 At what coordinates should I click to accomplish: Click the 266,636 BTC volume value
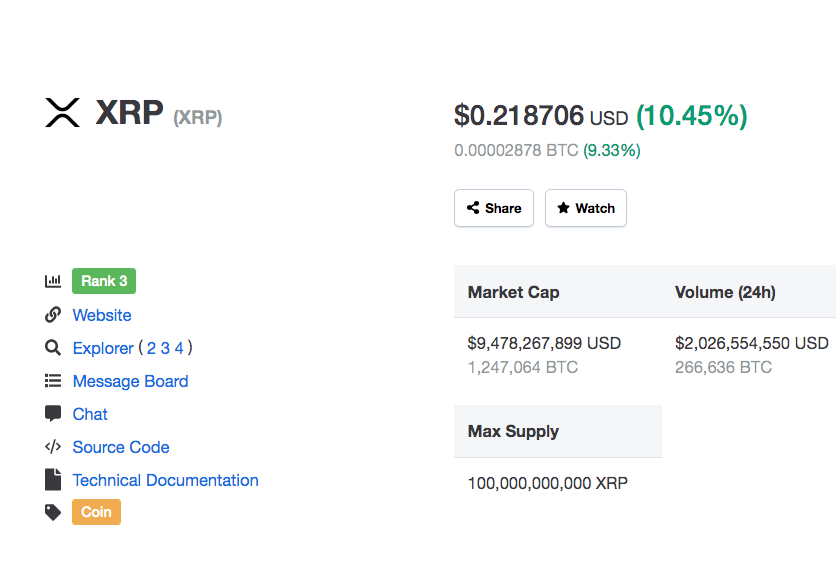(x=724, y=367)
